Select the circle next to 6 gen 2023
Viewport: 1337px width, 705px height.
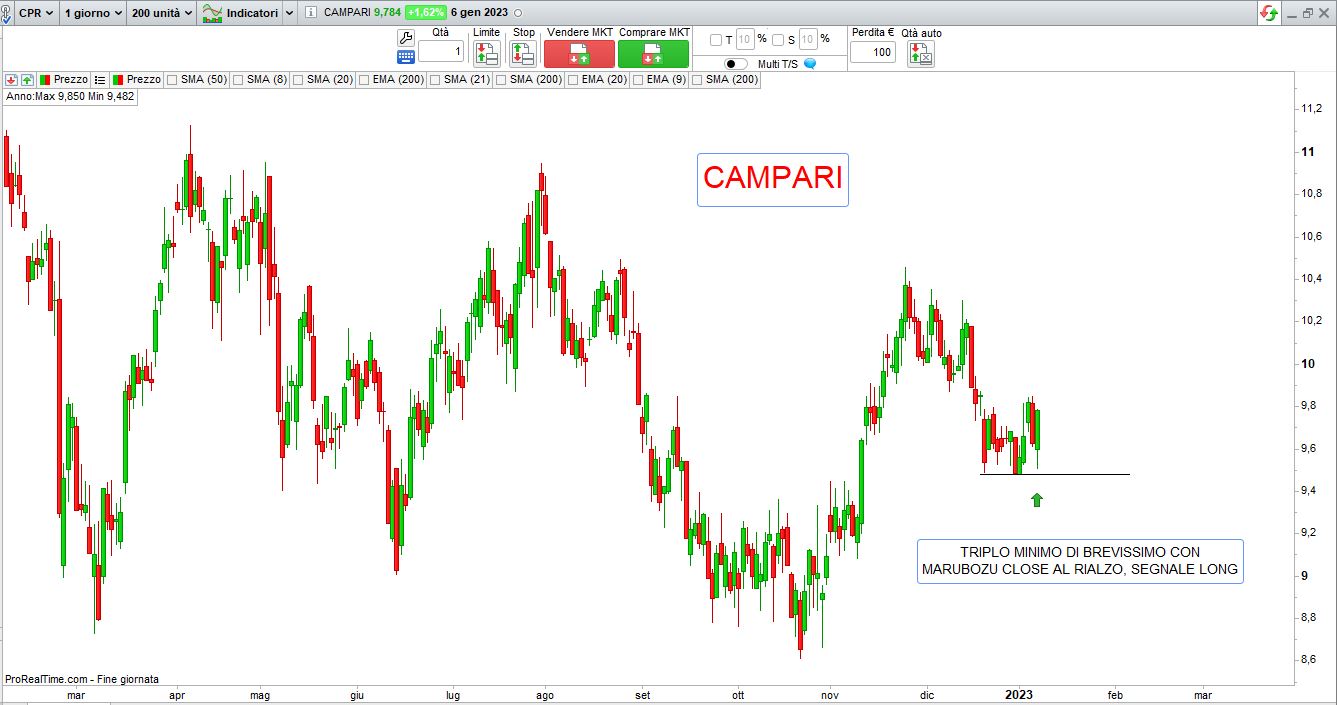[x=517, y=13]
